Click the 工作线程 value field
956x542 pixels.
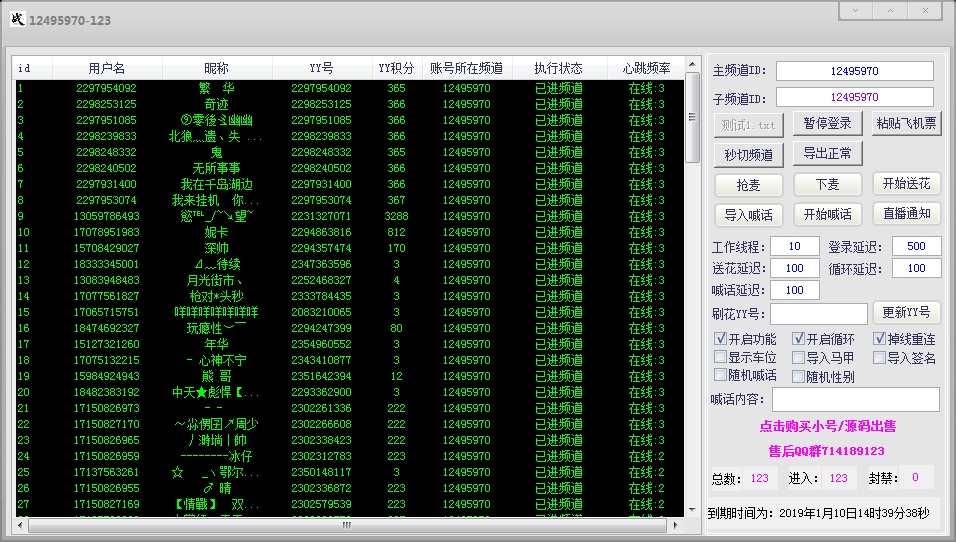794,246
